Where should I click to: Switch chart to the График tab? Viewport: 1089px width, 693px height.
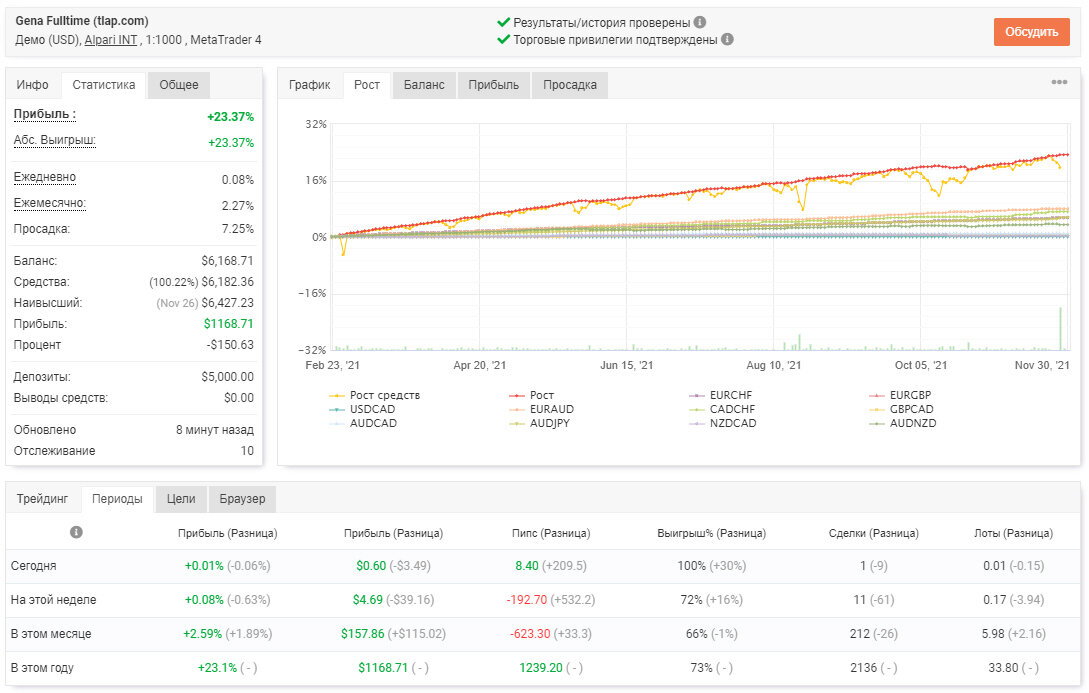click(310, 85)
